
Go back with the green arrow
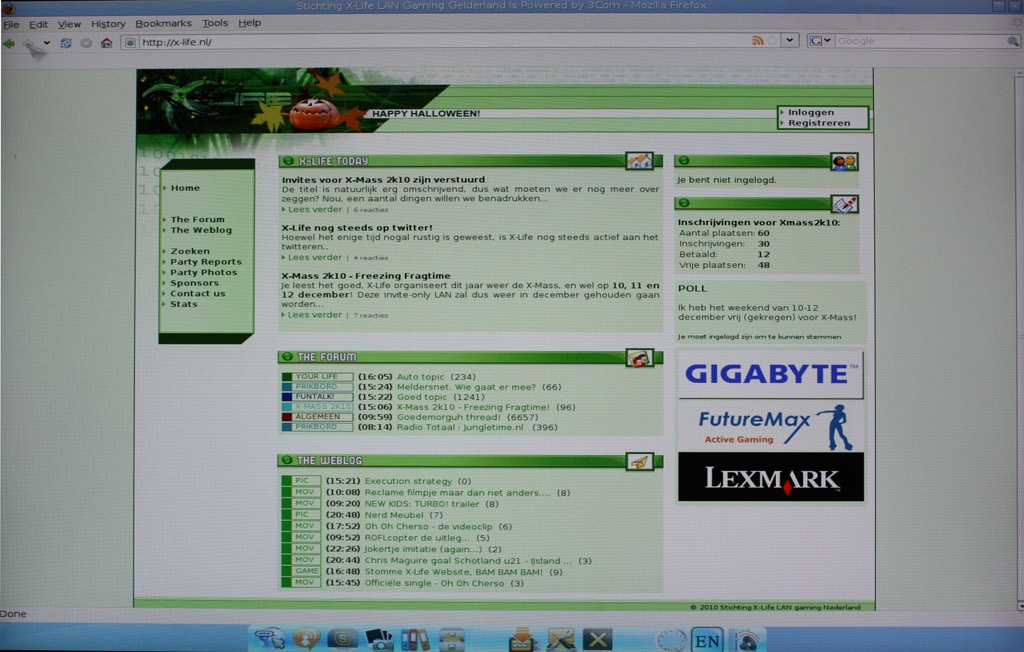pos(9,43)
